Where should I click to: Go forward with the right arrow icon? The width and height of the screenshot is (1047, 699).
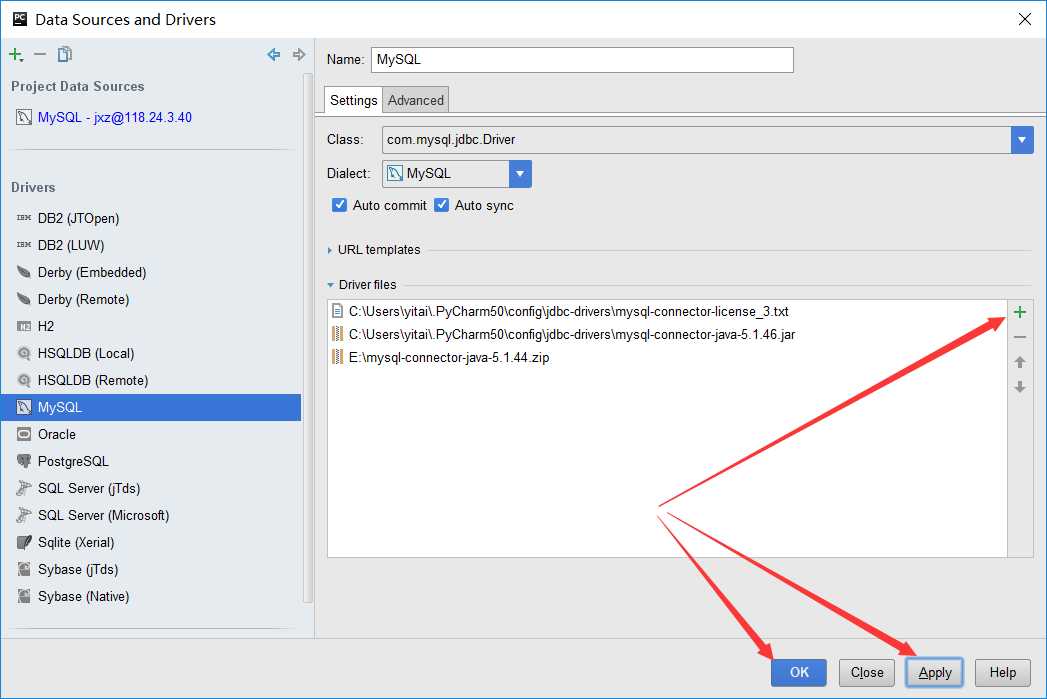(x=298, y=54)
